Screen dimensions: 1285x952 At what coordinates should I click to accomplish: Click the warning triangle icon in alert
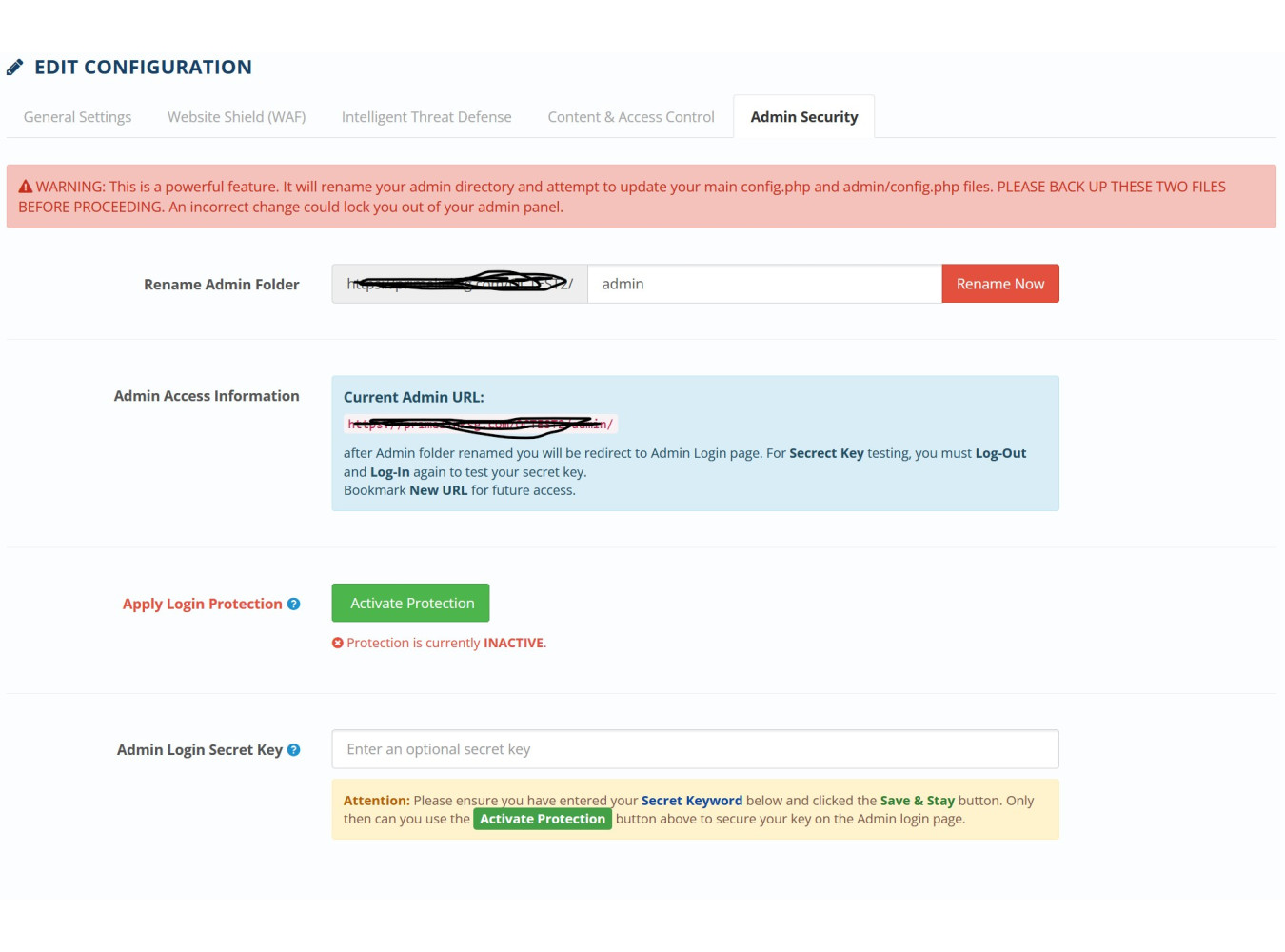point(26,188)
